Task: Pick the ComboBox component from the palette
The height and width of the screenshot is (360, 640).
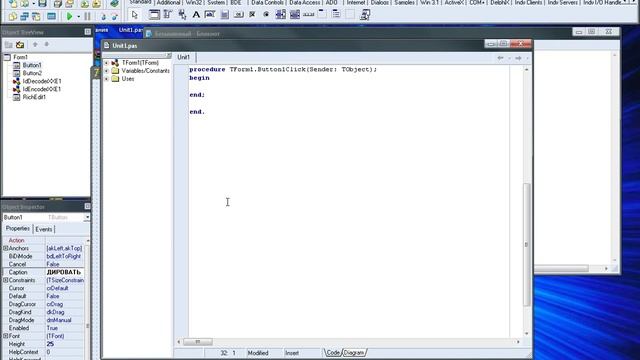Action: [x=295, y=15]
